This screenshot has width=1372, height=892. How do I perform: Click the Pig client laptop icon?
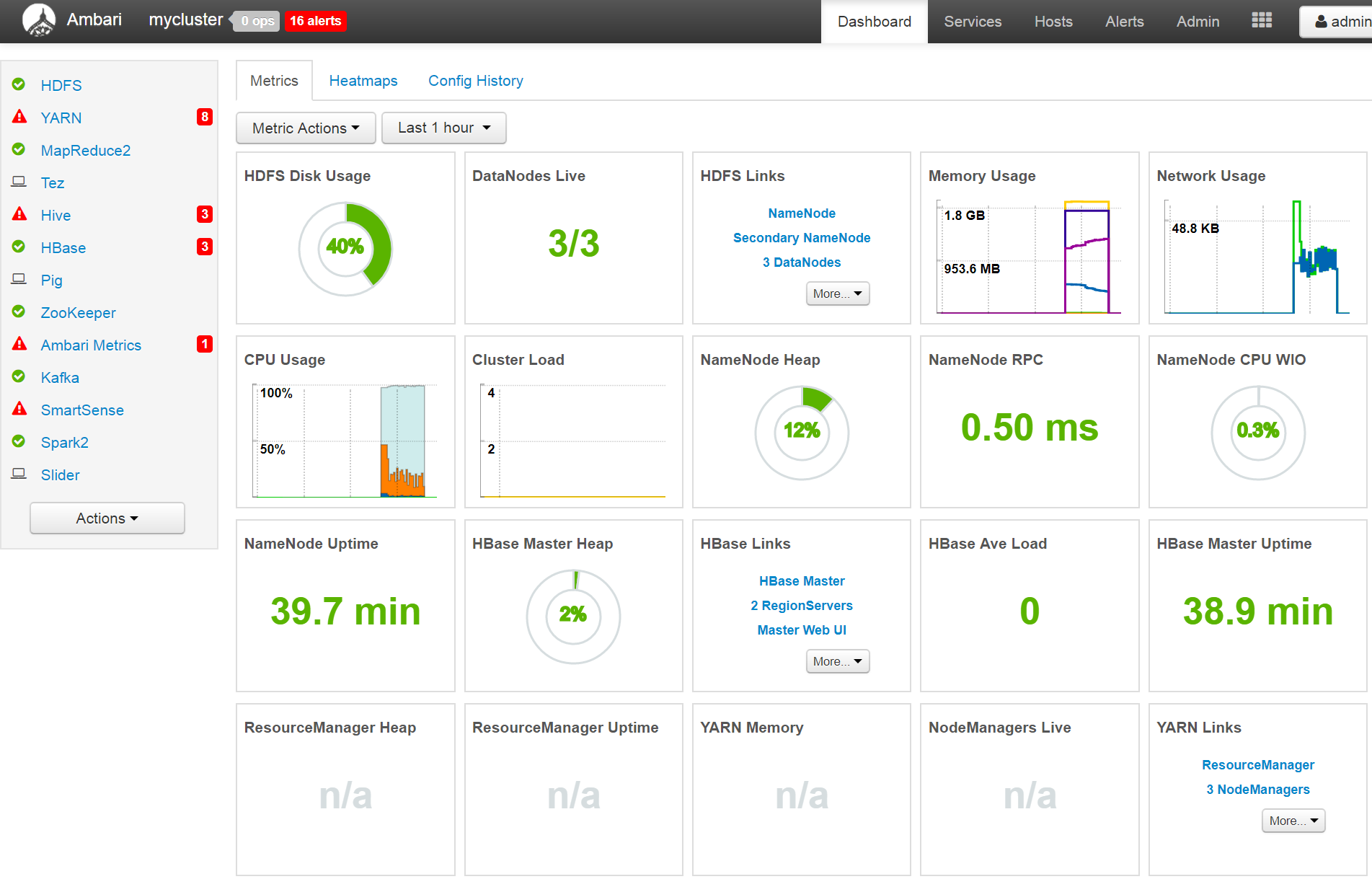click(19, 279)
